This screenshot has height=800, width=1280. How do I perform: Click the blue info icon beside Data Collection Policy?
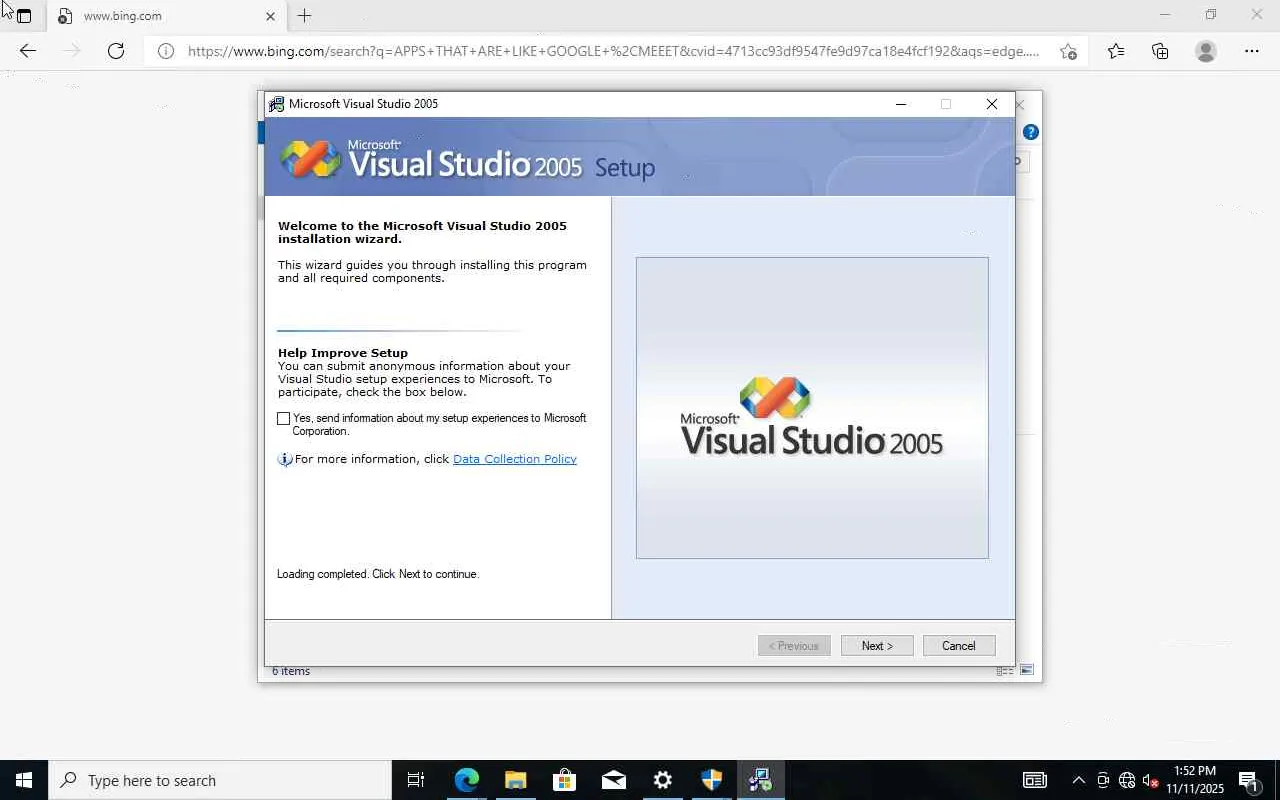coord(285,459)
